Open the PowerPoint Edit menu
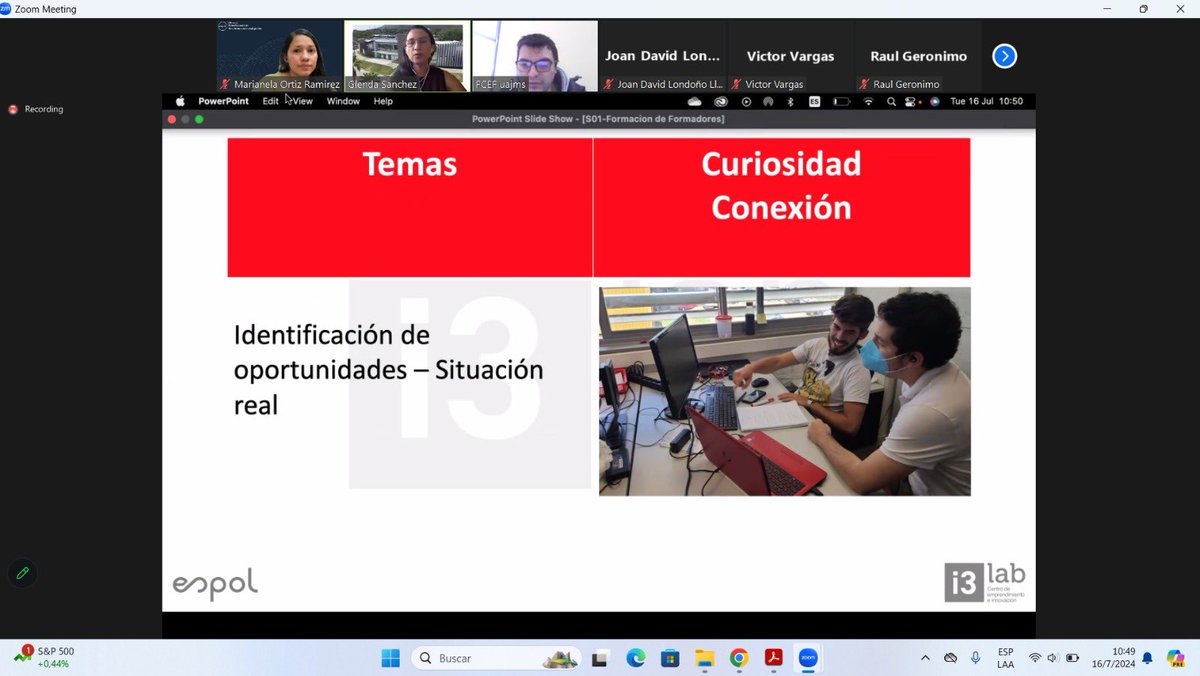This screenshot has width=1200, height=676. (x=268, y=101)
